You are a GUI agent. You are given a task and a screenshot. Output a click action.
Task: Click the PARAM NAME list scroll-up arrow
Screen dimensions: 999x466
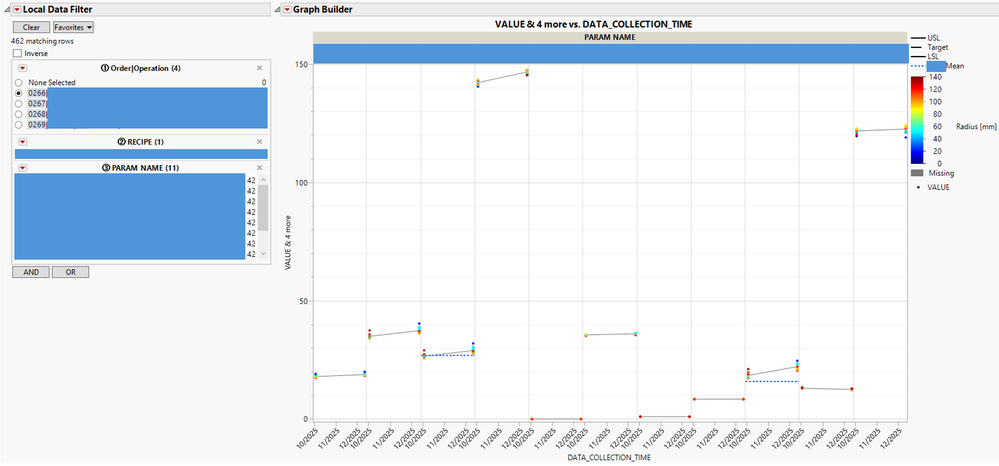click(x=263, y=180)
